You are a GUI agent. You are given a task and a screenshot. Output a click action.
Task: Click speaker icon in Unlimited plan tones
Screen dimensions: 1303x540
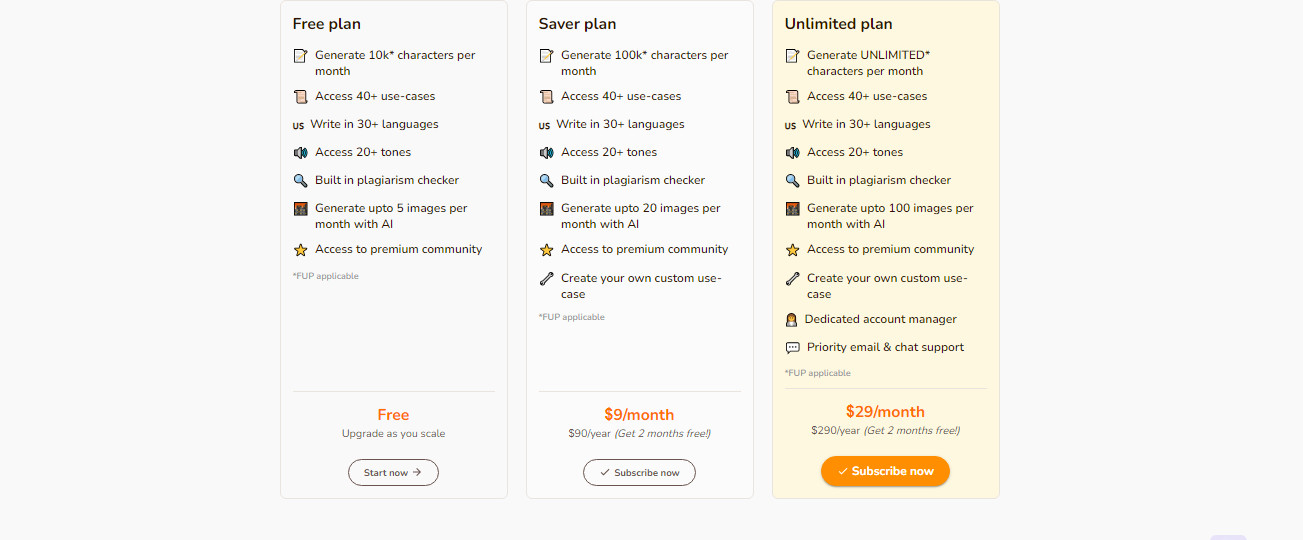[x=792, y=153]
